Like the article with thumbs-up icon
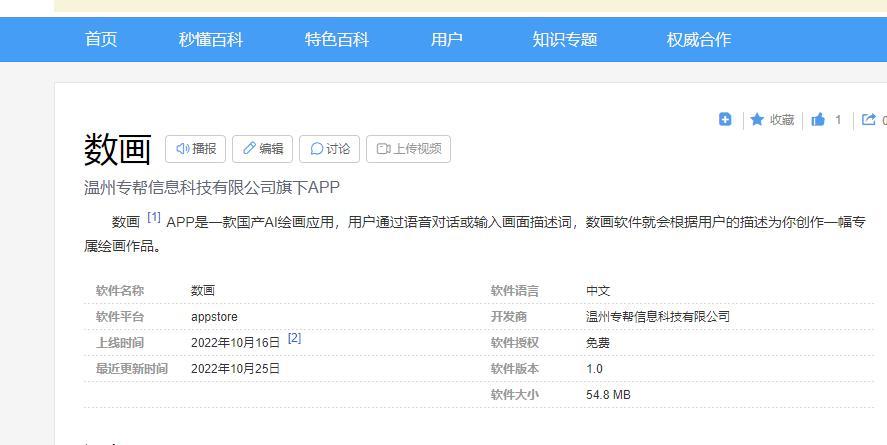This screenshot has height=445, width=887. pos(818,119)
